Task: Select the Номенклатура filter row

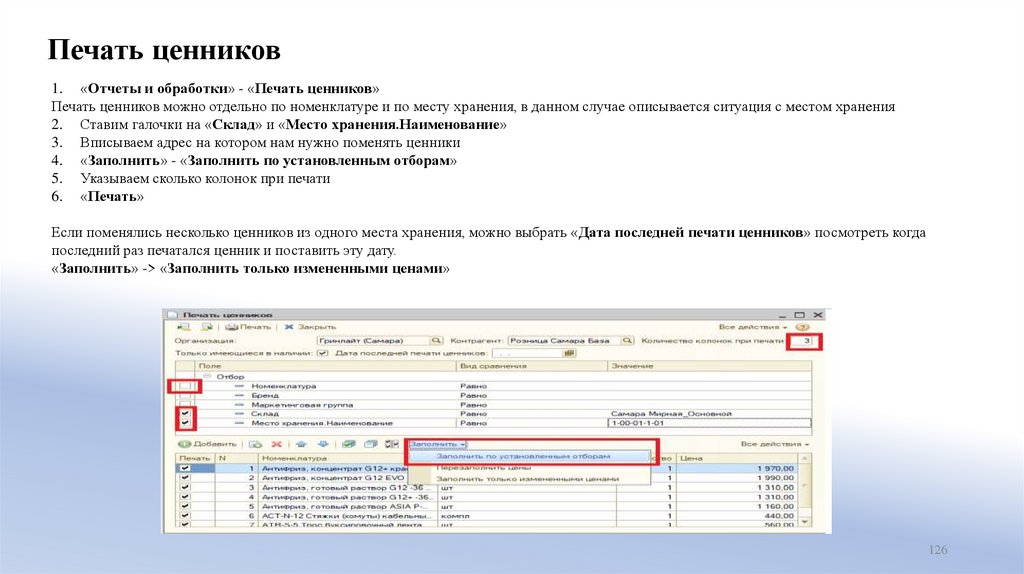Action: [494, 387]
